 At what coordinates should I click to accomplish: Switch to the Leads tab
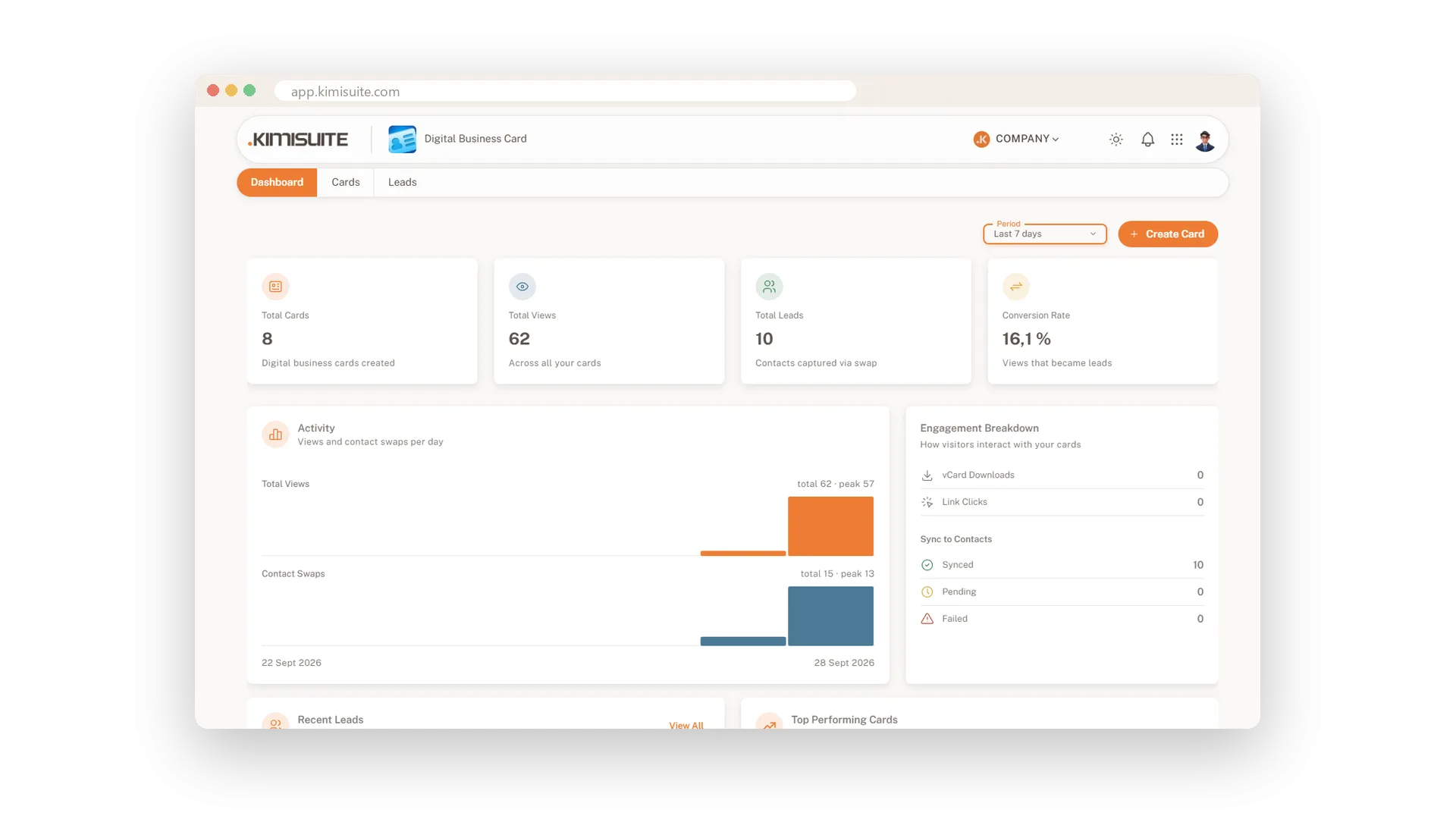click(403, 183)
